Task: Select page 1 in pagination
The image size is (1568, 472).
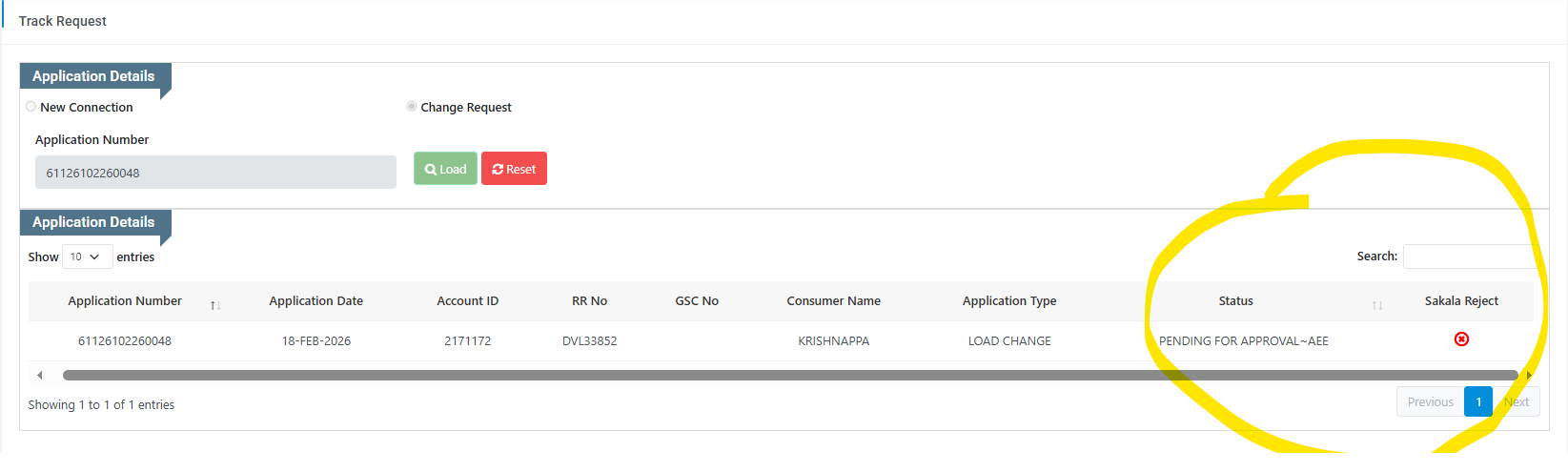Action: point(1478,401)
